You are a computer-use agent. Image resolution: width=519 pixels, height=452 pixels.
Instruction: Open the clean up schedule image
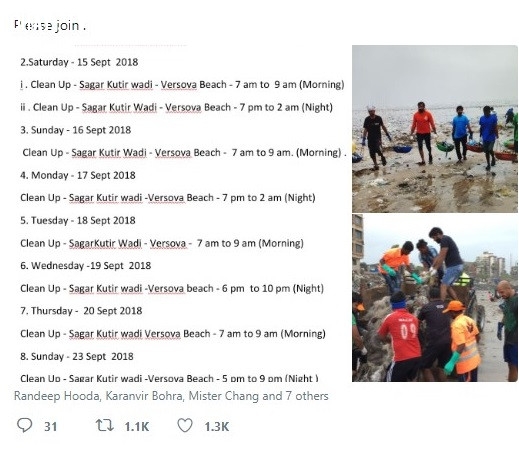[x=182, y=213]
